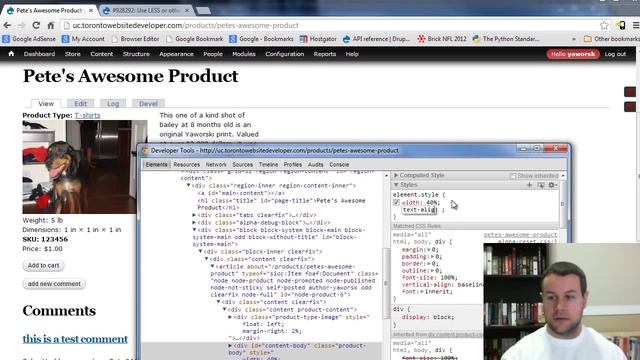
Task: Bookmark page with star icon
Action: point(604,25)
